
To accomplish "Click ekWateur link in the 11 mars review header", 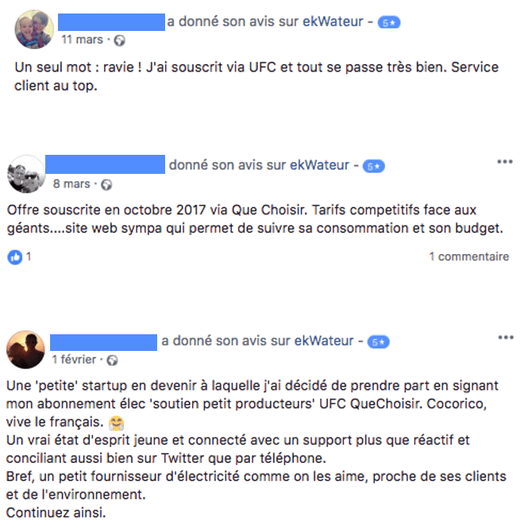I will (333, 22).
